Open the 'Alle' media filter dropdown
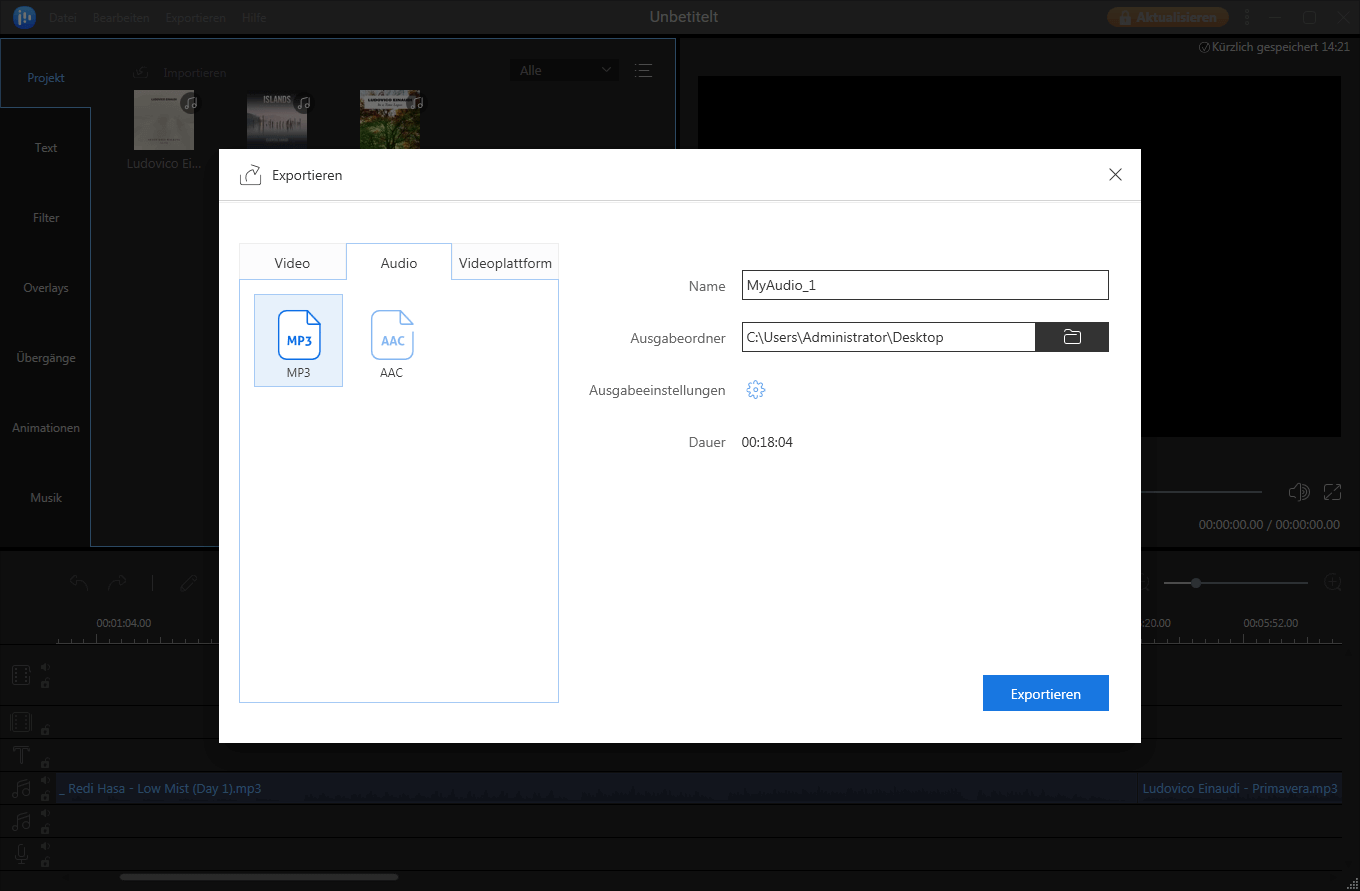The width and height of the screenshot is (1360, 891). click(564, 70)
